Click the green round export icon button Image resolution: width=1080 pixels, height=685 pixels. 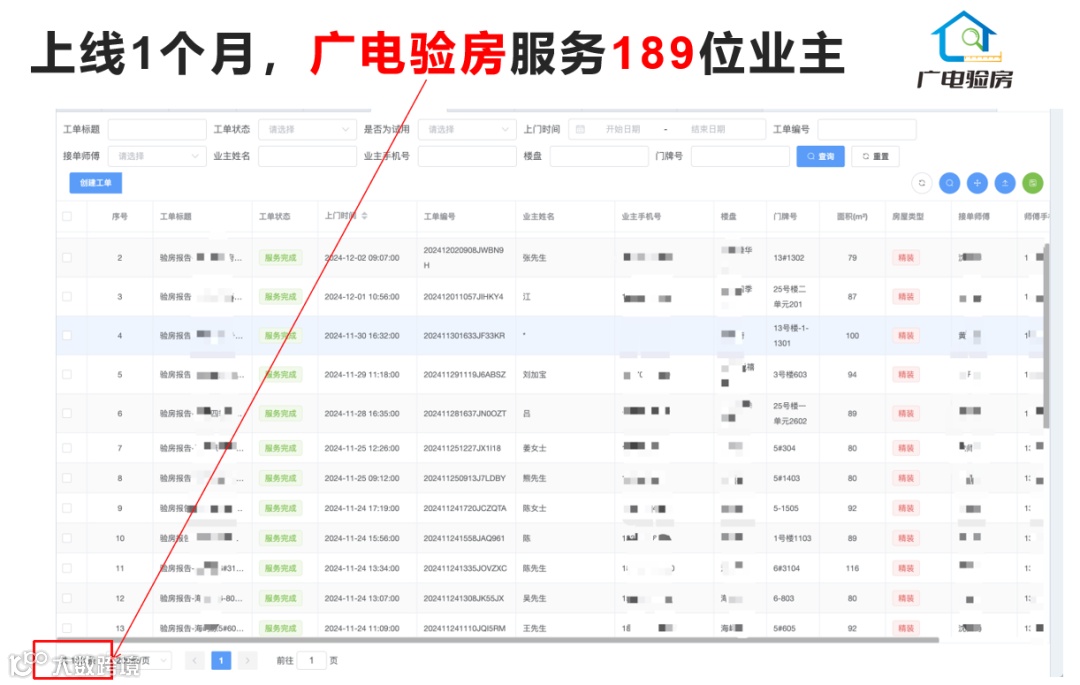[1032, 183]
